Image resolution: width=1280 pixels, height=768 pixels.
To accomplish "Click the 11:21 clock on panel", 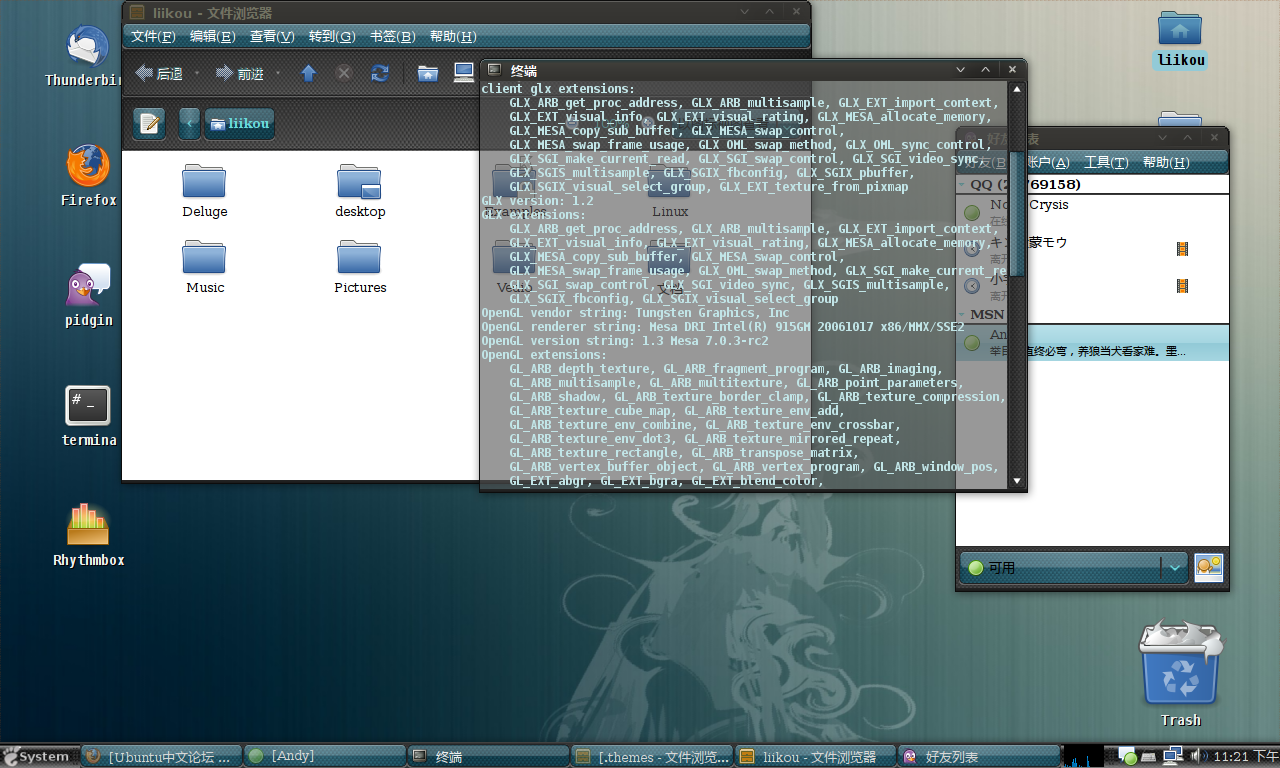I will pos(1243,757).
